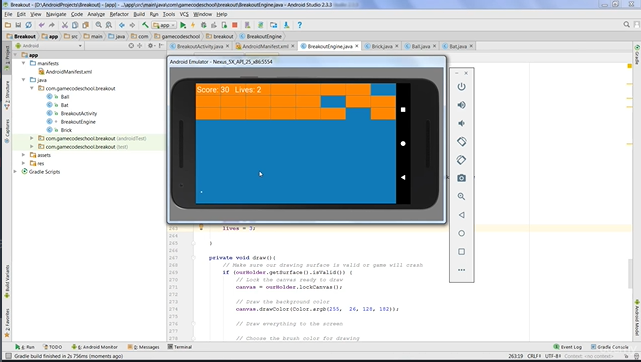The image size is (641, 362).
Task: Click the Help question mark icon
Action: click(300, 25)
